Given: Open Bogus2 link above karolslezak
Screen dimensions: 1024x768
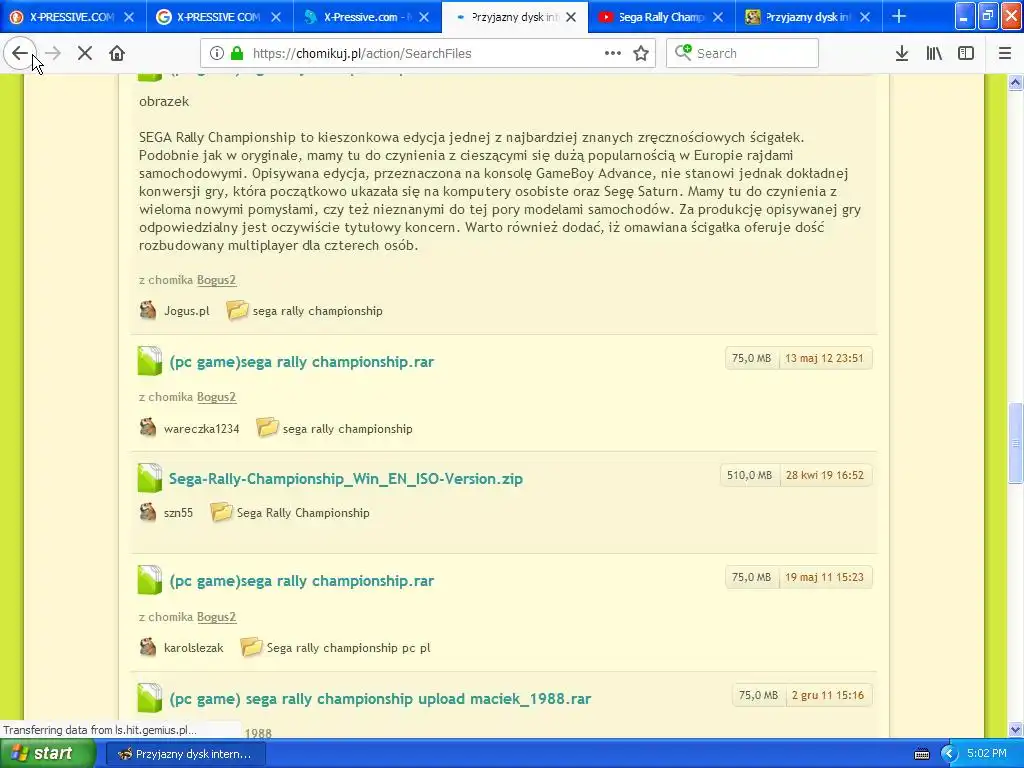Looking at the screenshot, I should (x=216, y=617).
